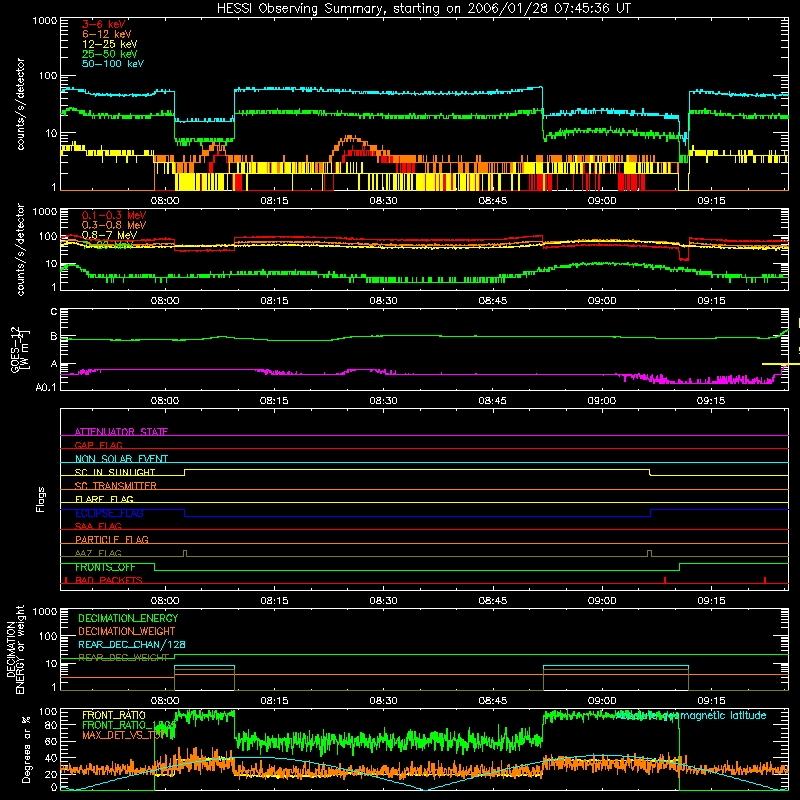The width and height of the screenshot is (800, 800).
Task: Select the 25-50 keV legend label
Action: 109,54
